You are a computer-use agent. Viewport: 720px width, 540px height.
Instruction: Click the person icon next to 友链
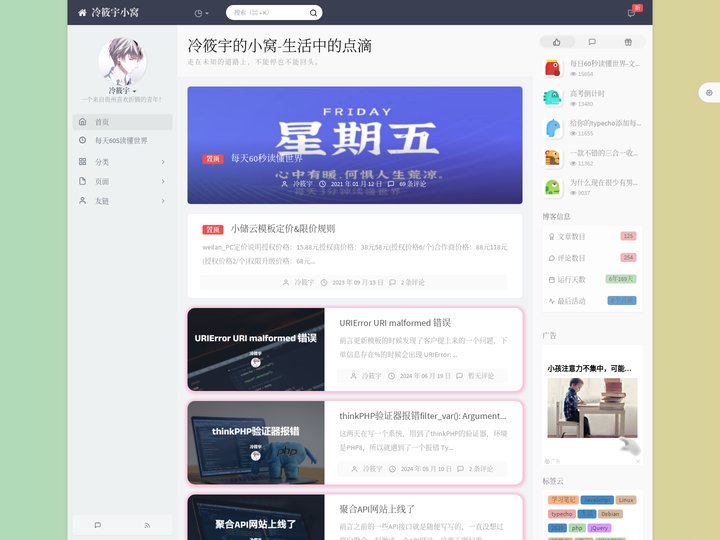coord(83,201)
